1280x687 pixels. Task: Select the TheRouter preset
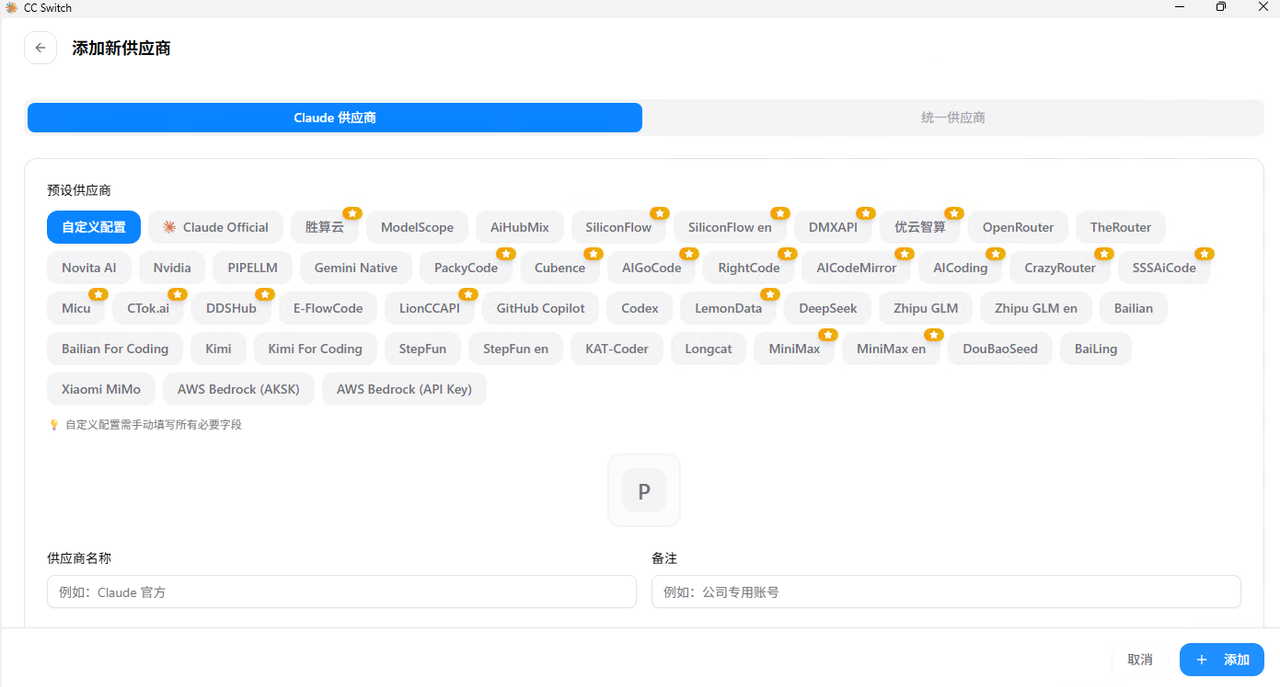(x=1121, y=227)
